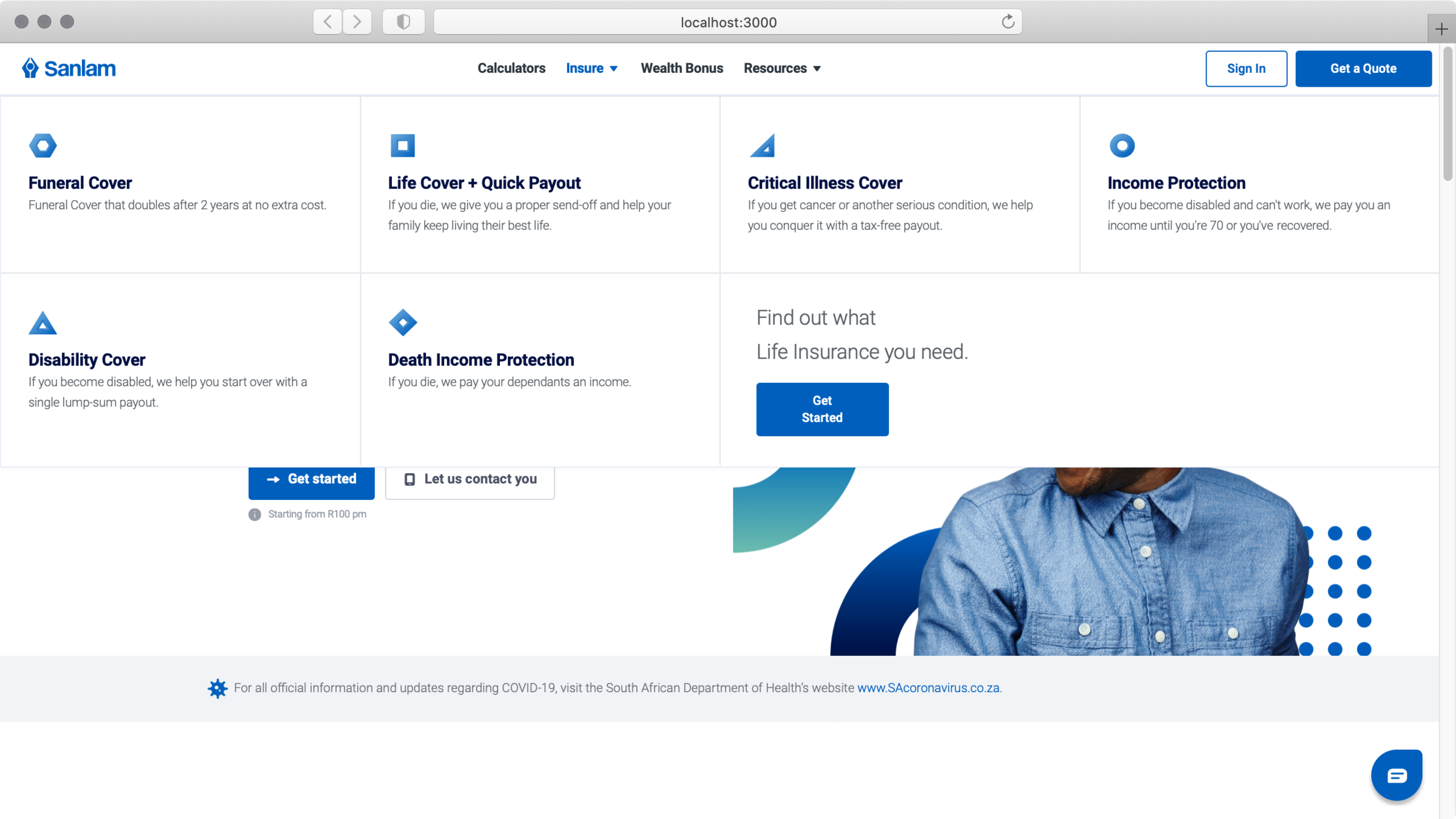Open the chat bubble widget
Image resolution: width=1456 pixels, height=819 pixels.
tap(1396, 775)
